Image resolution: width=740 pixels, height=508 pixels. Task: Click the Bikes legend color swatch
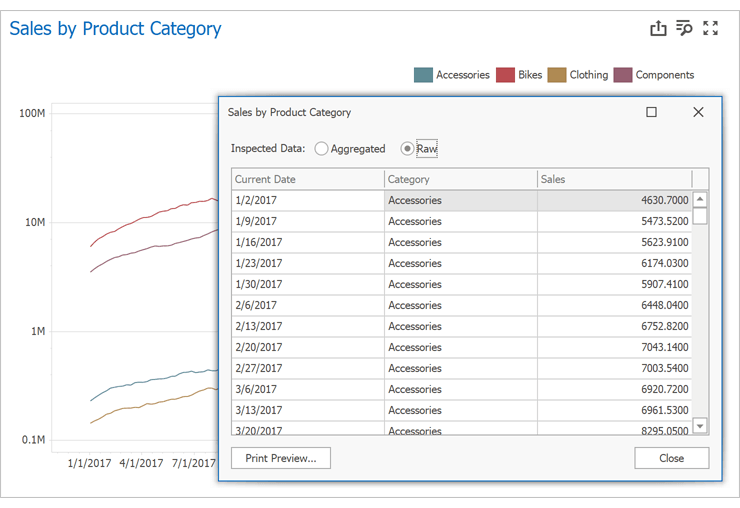pyautogui.click(x=505, y=75)
